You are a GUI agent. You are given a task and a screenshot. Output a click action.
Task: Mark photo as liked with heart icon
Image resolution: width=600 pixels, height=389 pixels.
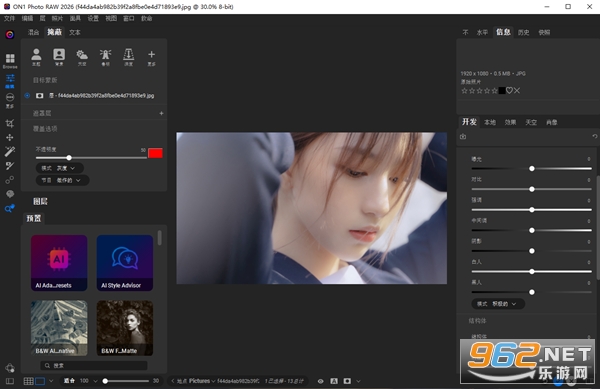(x=509, y=91)
